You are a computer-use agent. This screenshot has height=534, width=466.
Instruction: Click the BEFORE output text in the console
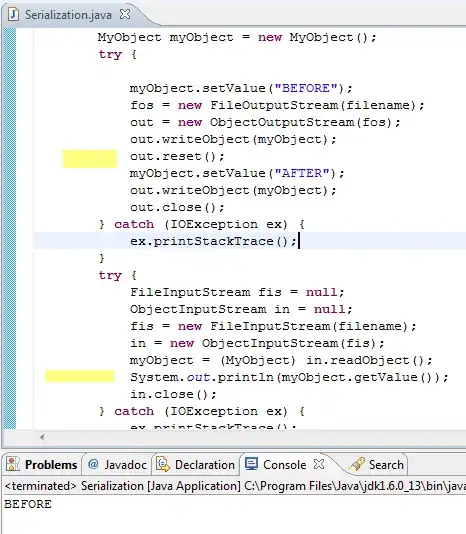tap(28, 504)
